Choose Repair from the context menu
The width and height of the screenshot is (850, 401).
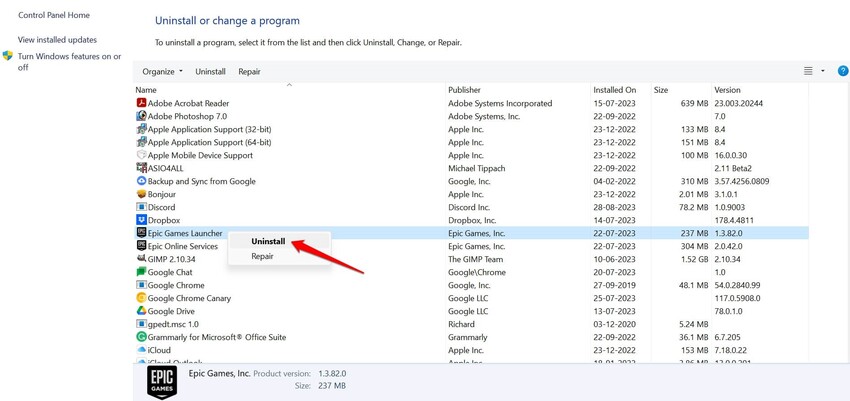click(262, 256)
